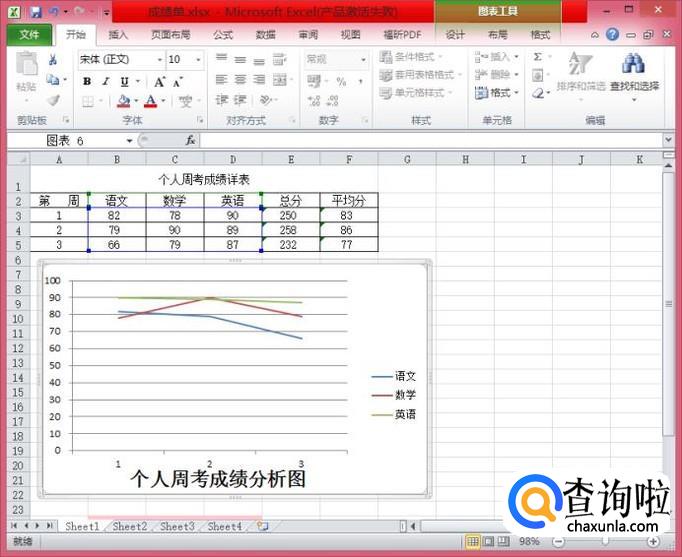
Task: Click the Save icon in quick access toolbar
Action: 35,12
